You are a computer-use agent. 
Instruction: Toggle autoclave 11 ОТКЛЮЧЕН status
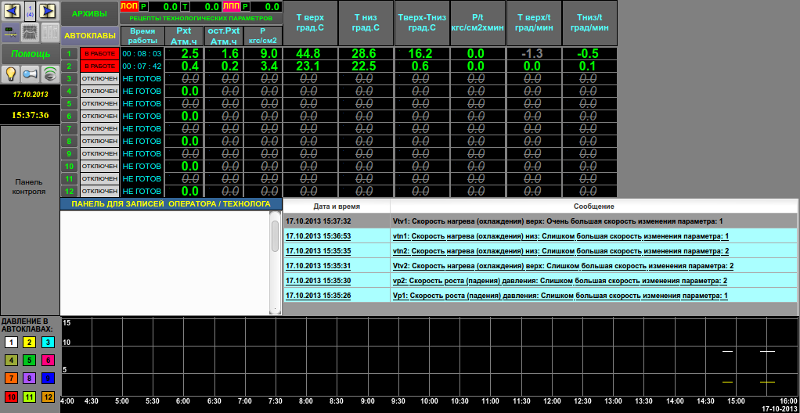click(x=99, y=178)
